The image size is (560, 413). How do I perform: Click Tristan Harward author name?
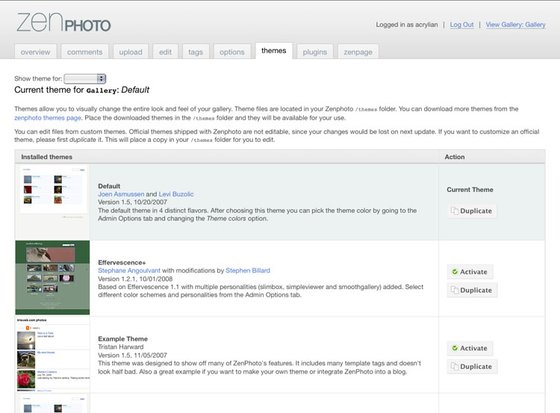pyautogui.click(x=121, y=347)
